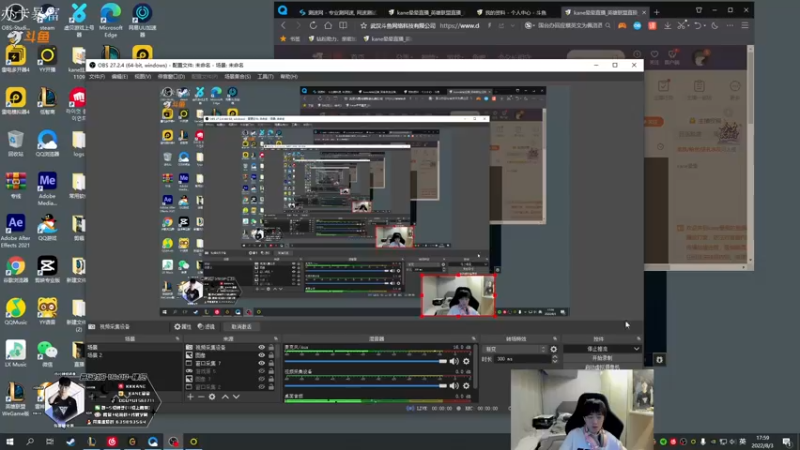This screenshot has height=450, width=800.
Task: Lock the 图像 source
Action: tap(271, 355)
